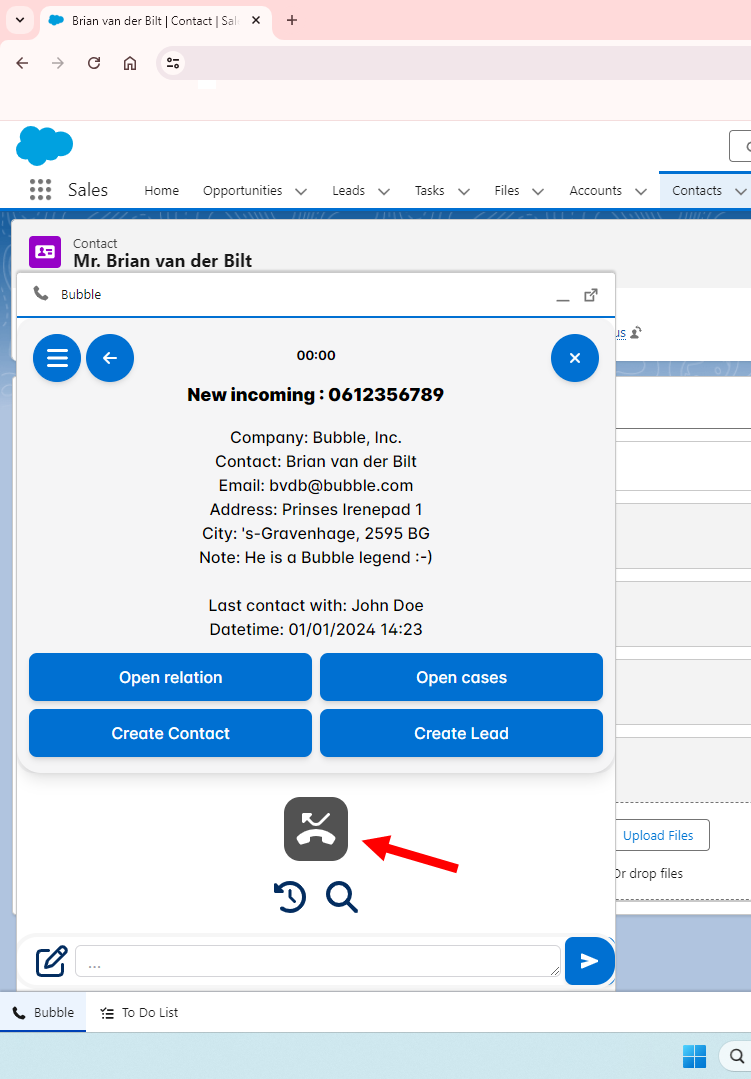
Task: Open To Do List in utility bar
Action: (x=140, y=1012)
